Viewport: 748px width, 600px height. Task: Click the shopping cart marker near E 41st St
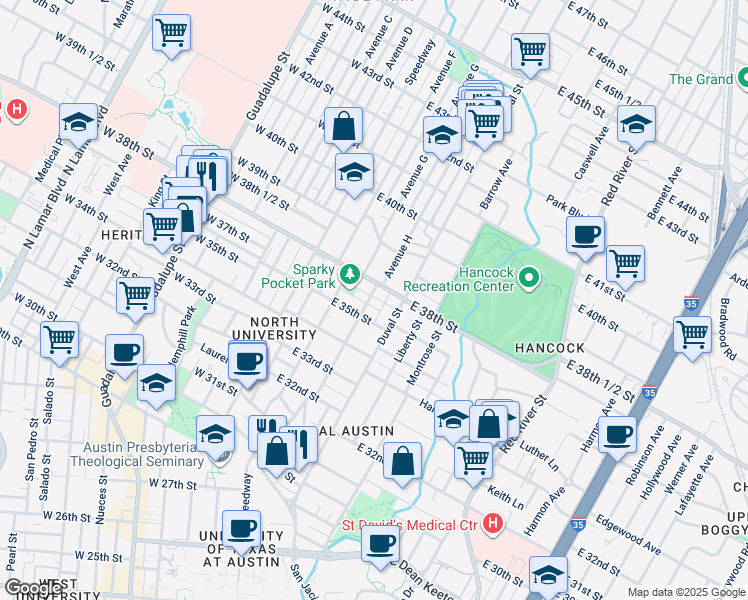tap(625, 264)
